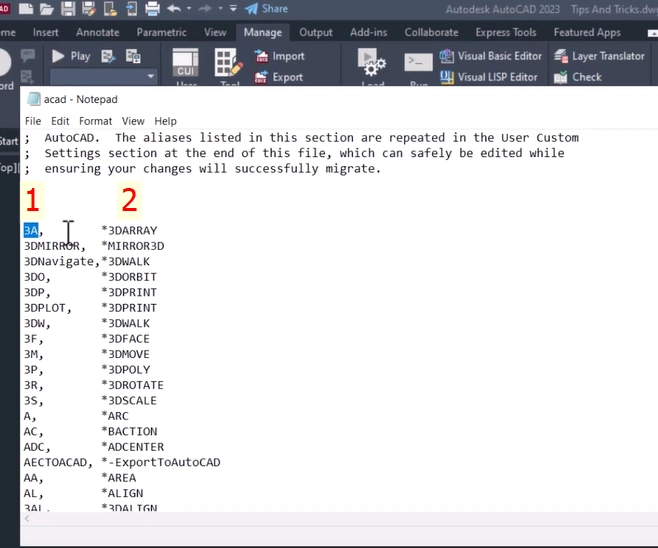Click the 3DNavigate alias text
658x548 pixels.
click(59, 261)
